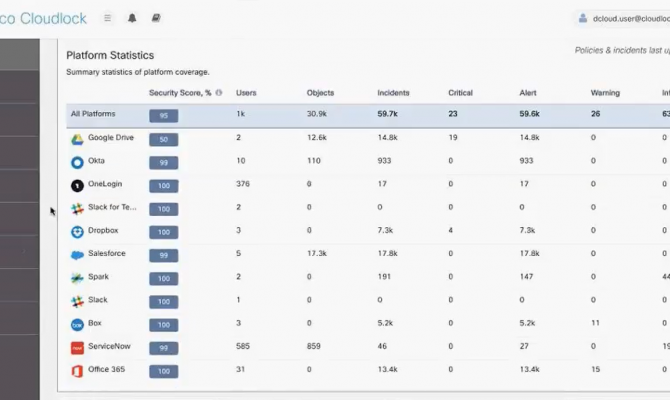Click the All Platforms score badge 95

[164, 116]
